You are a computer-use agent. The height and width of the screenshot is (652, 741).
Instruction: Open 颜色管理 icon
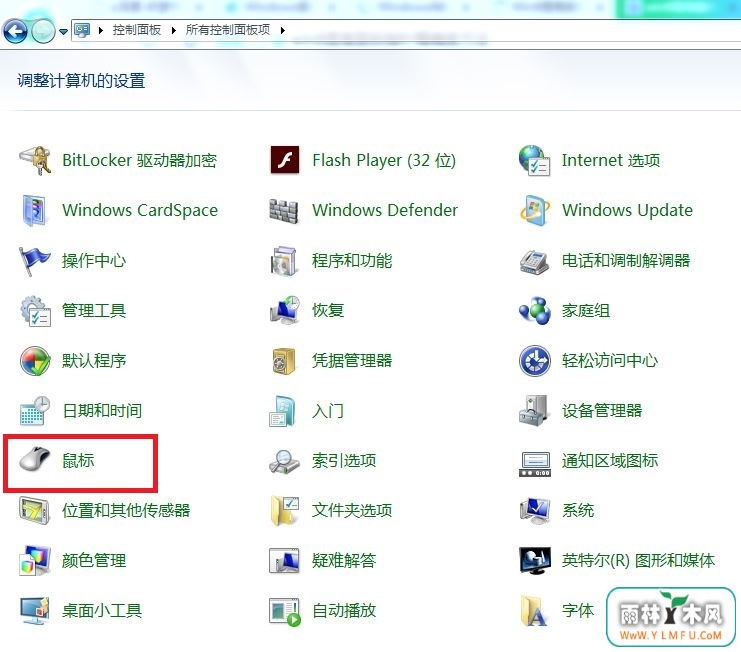34,560
